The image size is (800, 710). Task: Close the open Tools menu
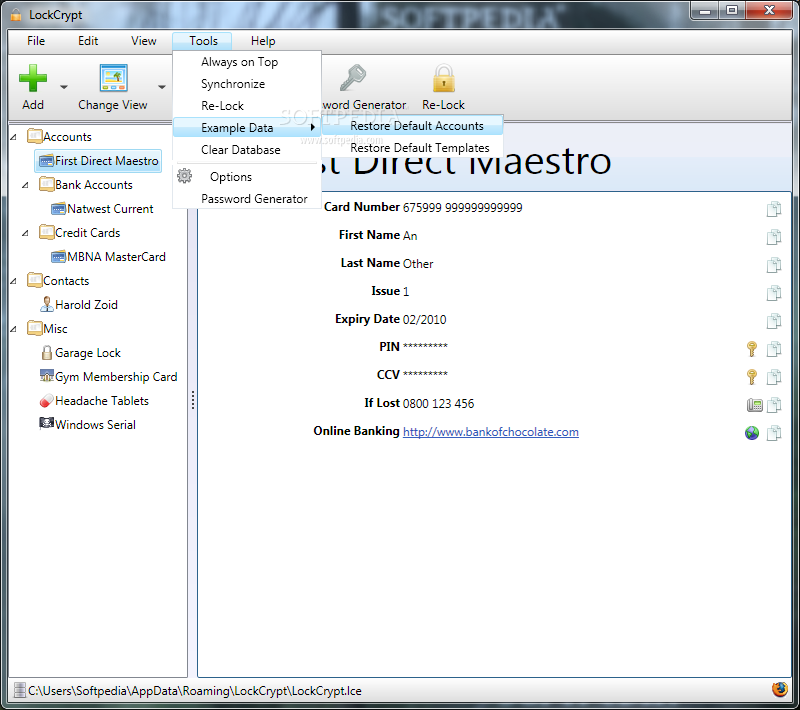203,41
